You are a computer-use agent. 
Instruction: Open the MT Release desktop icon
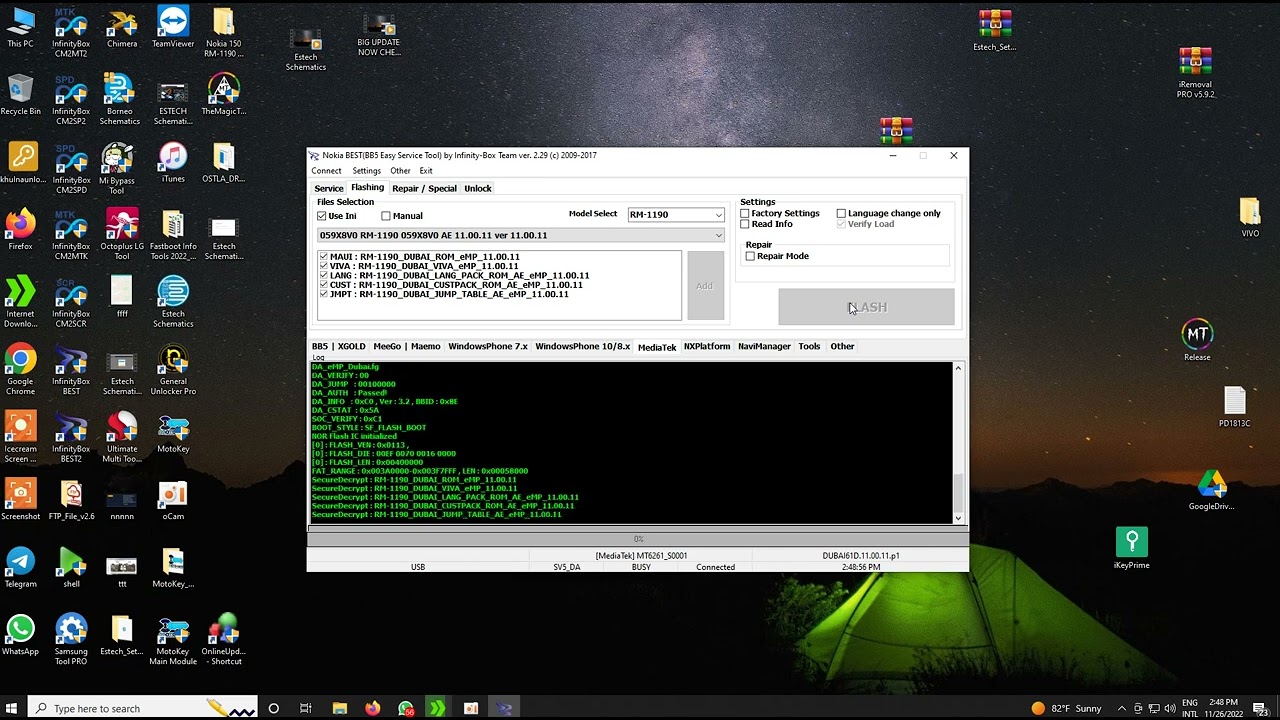tap(1197, 340)
